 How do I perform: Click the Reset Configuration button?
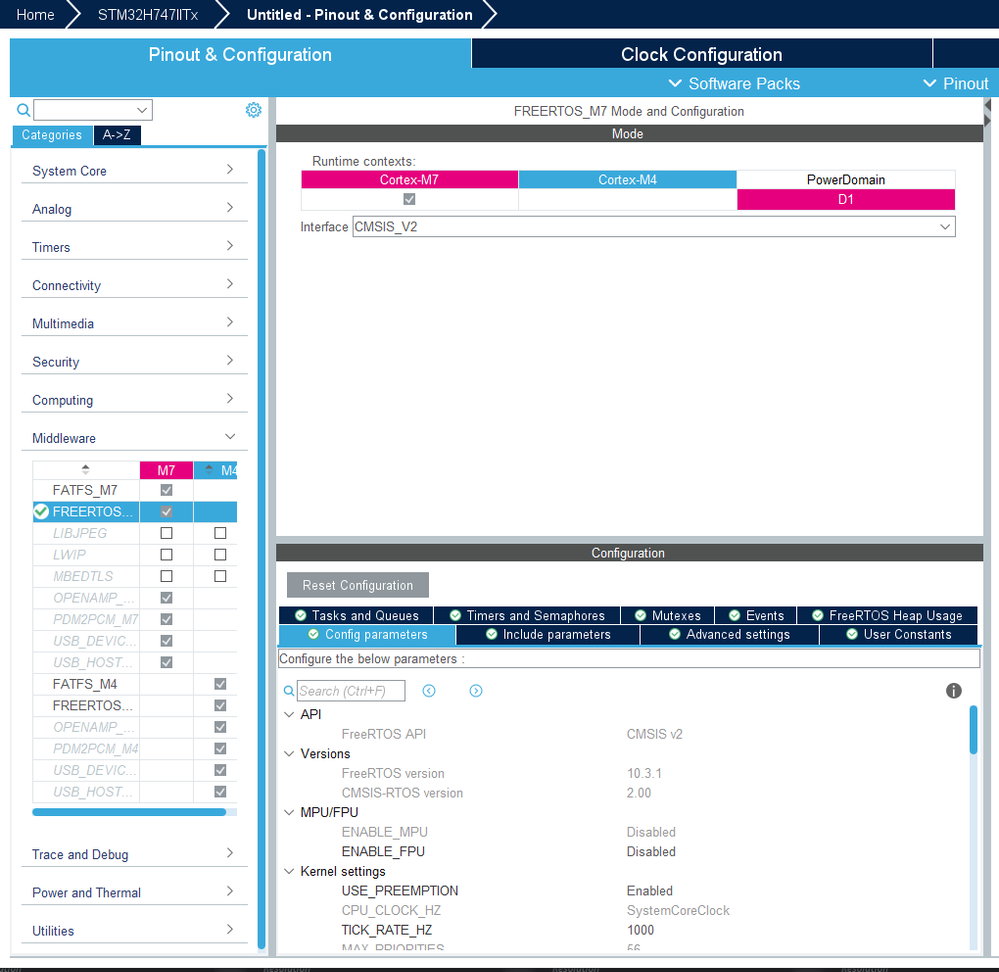357,585
